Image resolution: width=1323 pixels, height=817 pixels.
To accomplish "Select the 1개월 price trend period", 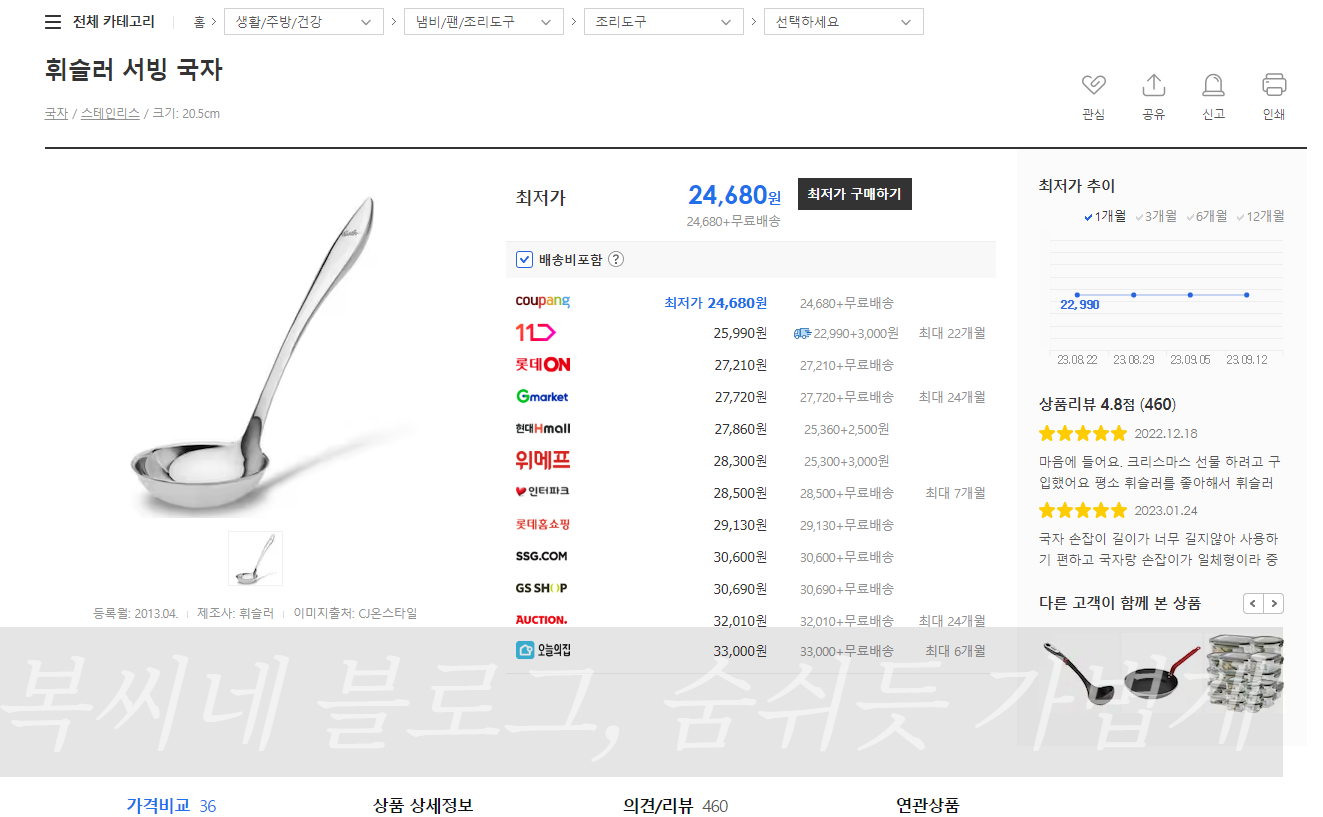I will point(1105,216).
